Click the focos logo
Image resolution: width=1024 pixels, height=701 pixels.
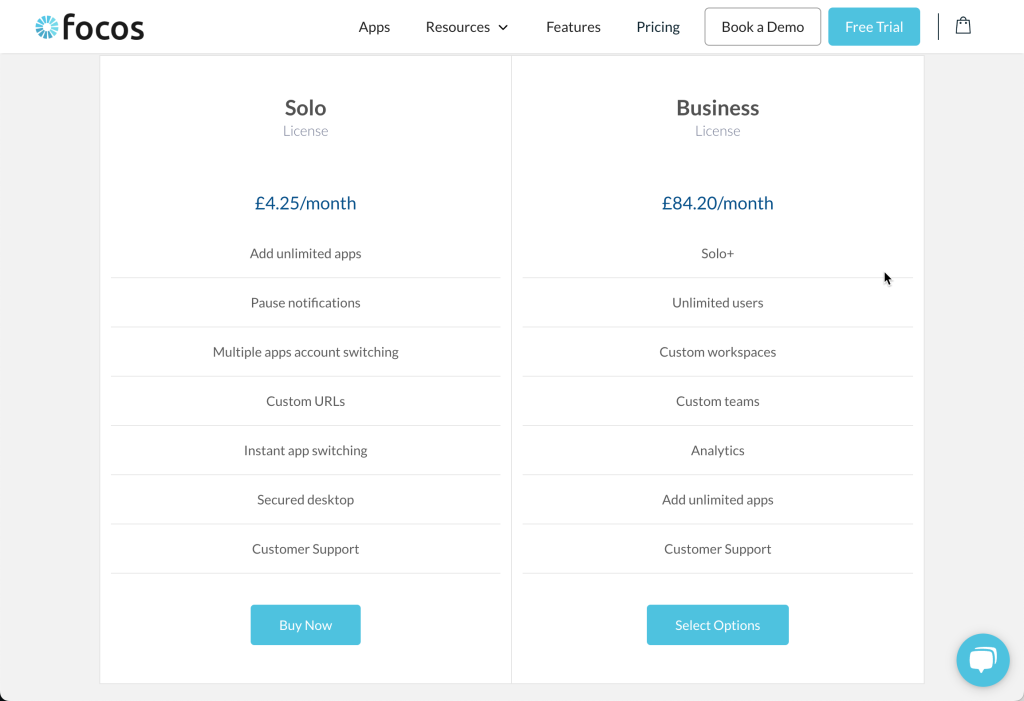tap(89, 27)
